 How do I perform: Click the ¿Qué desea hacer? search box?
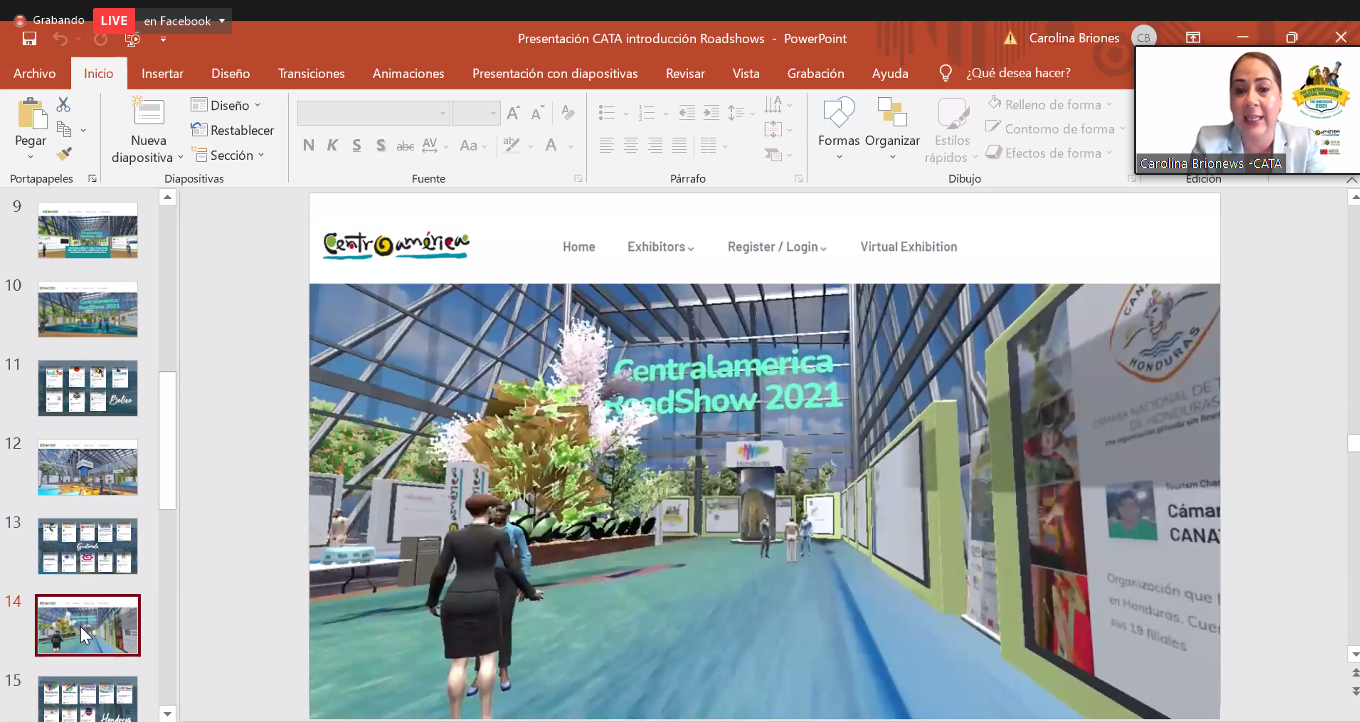(x=1018, y=73)
